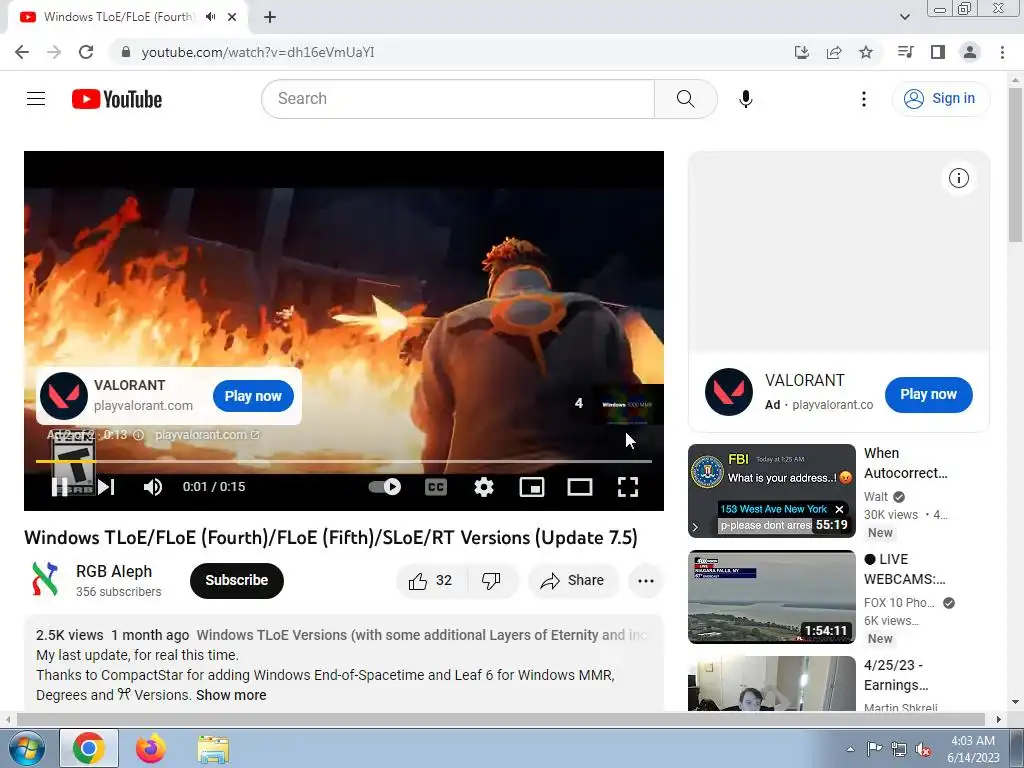
Task: Open YouTube settings three-dot menu
Action: click(x=863, y=99)
